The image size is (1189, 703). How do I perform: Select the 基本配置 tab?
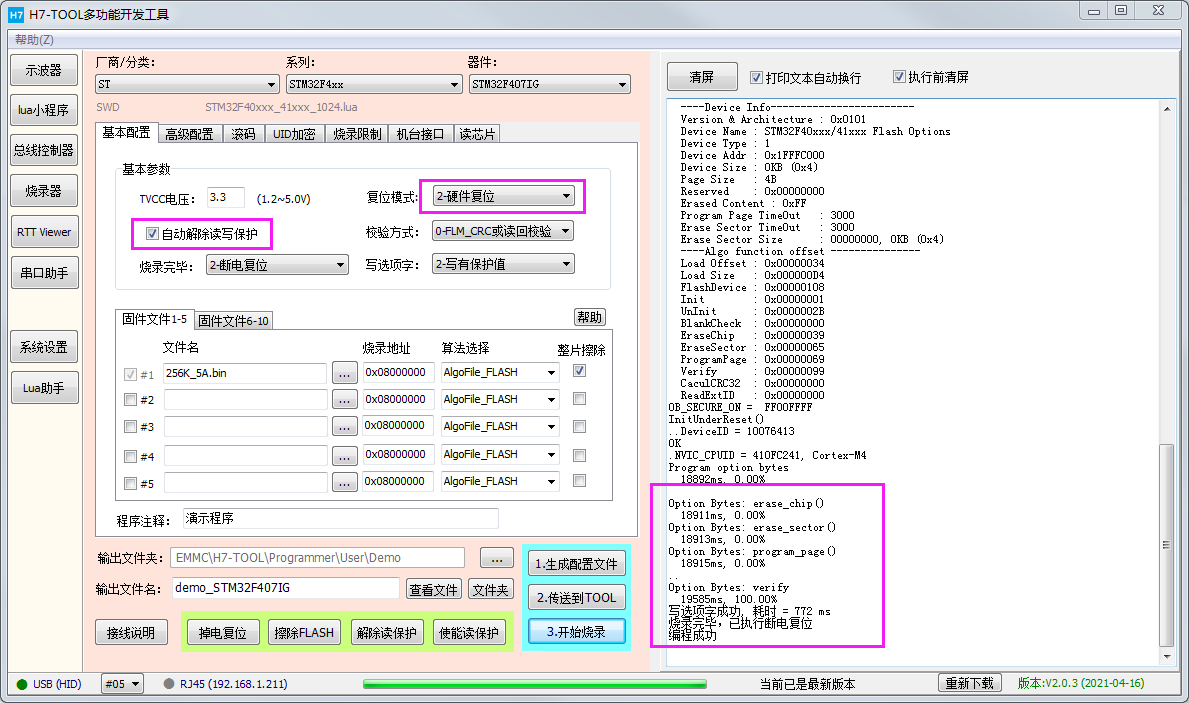point(127,133)
